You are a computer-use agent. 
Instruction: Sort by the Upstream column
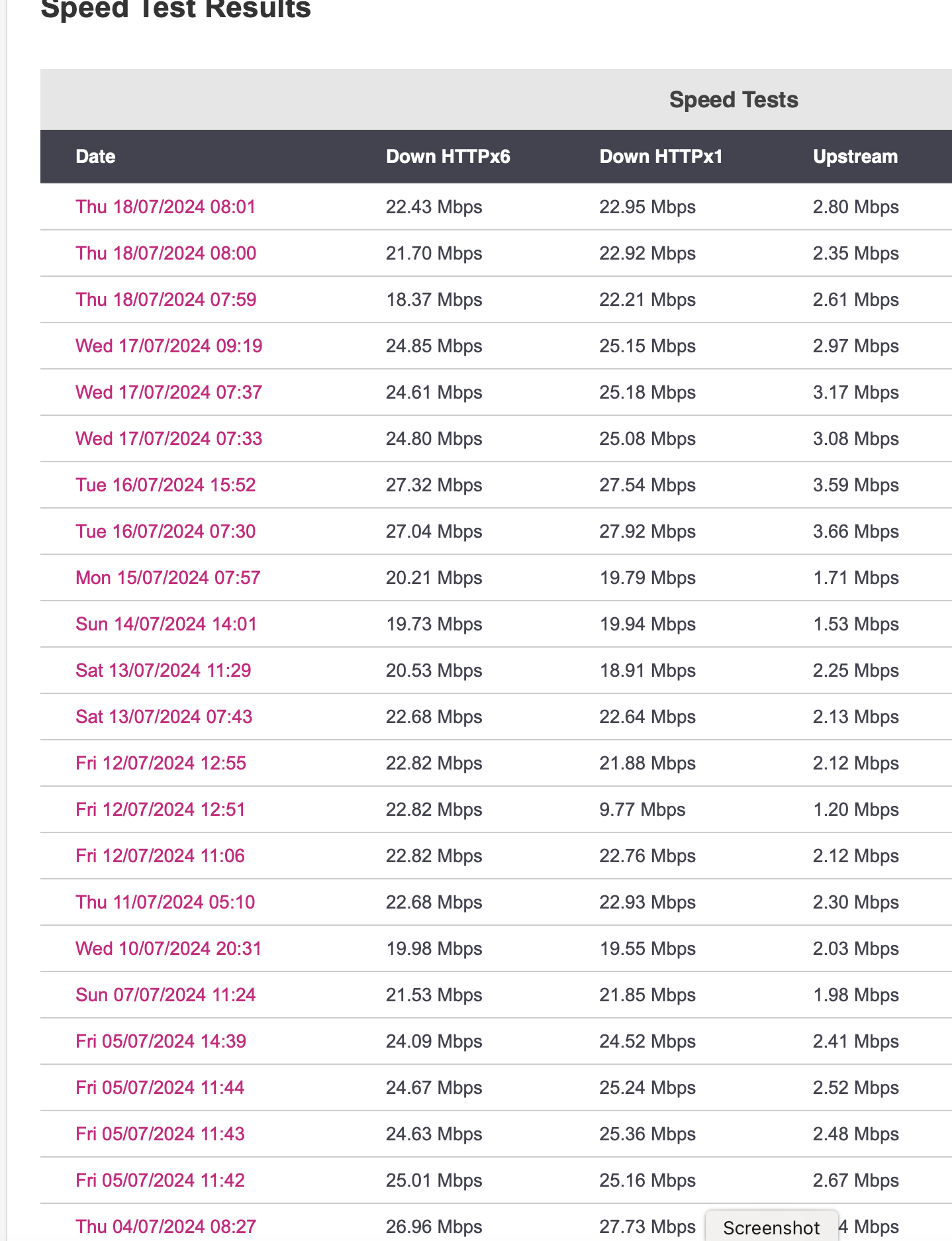pos(855,156)
